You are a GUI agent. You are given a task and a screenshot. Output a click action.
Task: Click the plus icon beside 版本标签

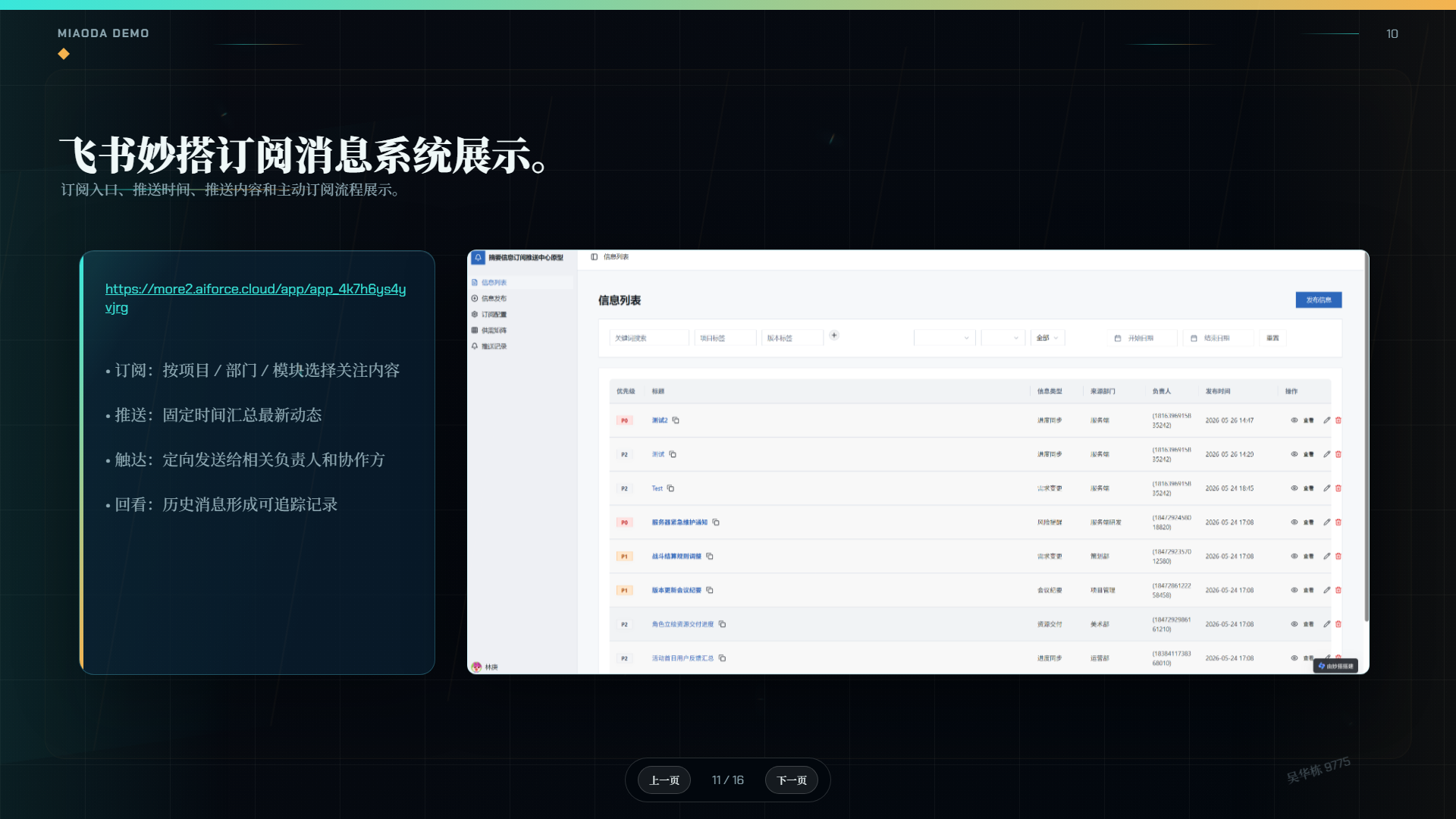[x=834, y=335]
